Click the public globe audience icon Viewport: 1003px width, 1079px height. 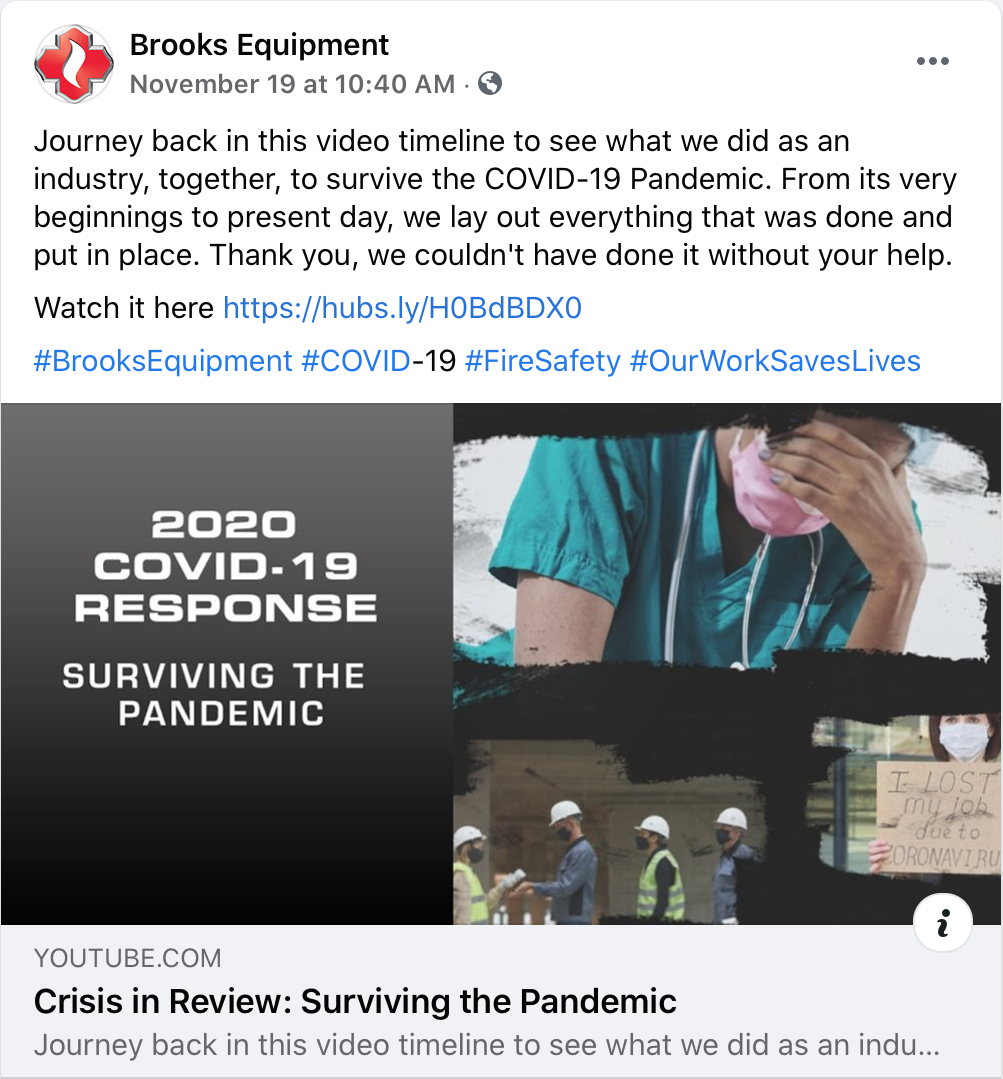tap(490, 84)
